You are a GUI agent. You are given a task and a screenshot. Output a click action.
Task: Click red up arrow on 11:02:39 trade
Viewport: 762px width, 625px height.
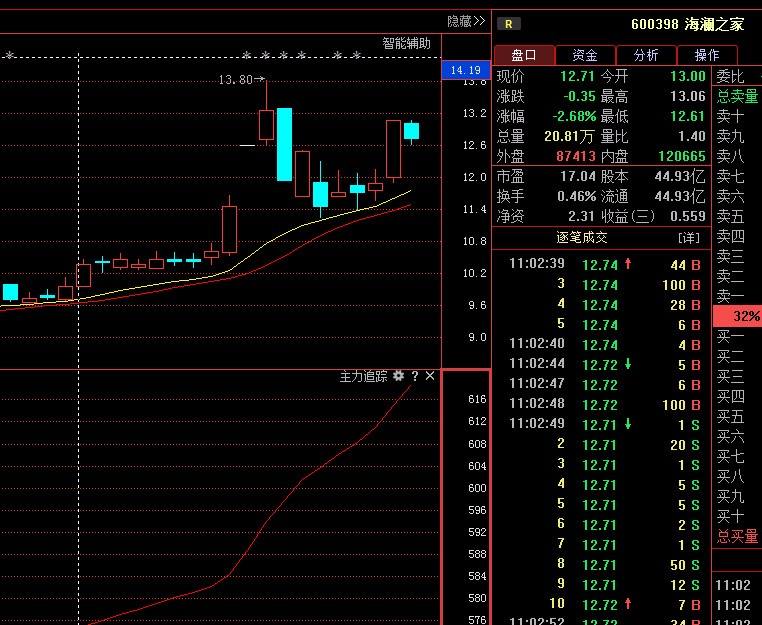click(x=628, y=264)
